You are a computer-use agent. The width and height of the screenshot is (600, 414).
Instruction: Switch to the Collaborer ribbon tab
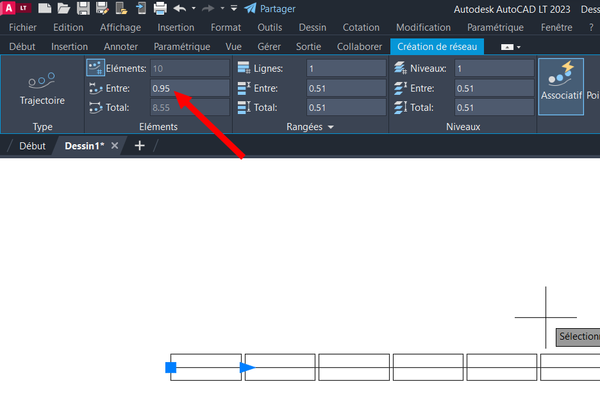click(x=359, y=47)
